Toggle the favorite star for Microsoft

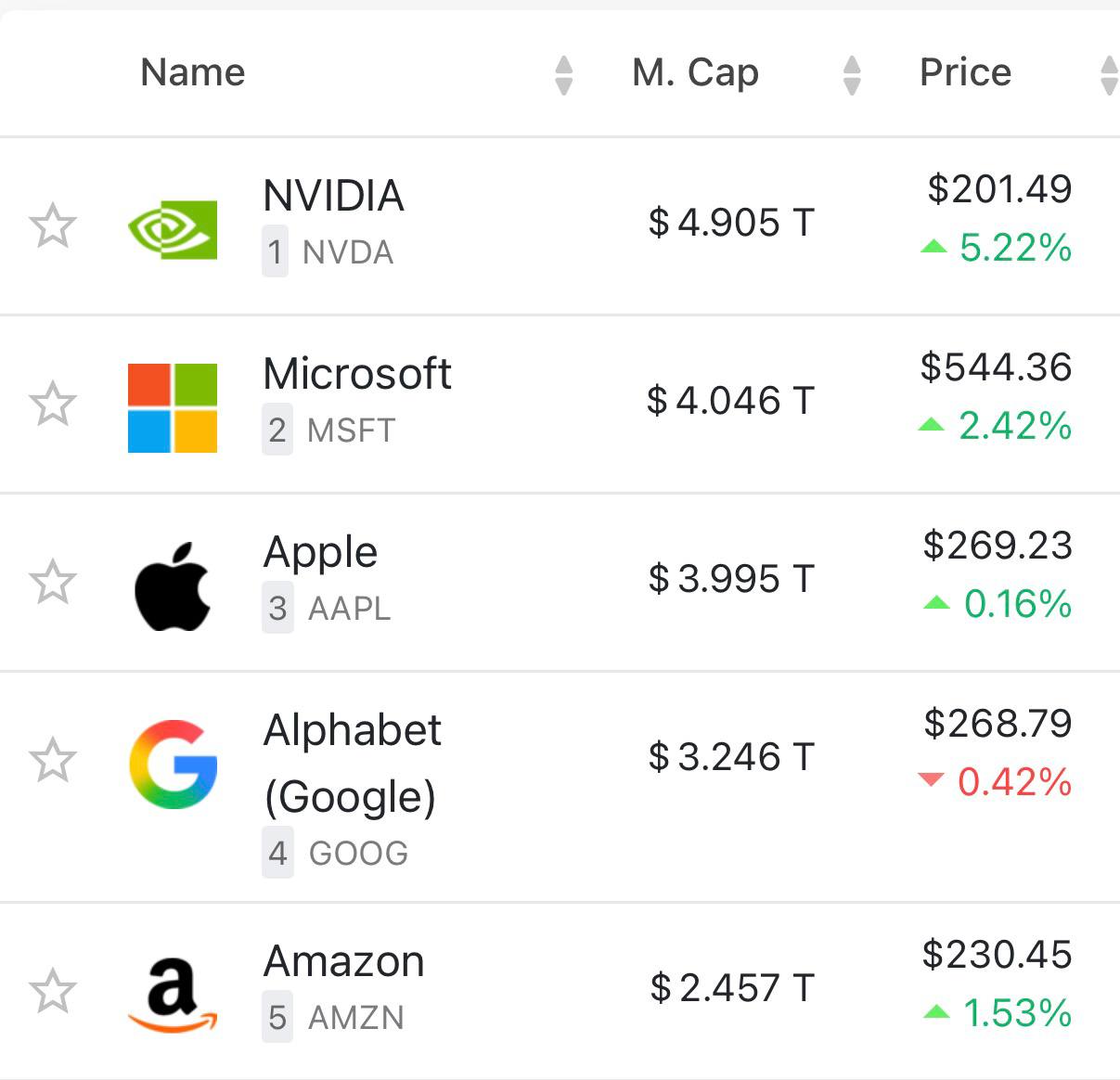(x=52, y=405)
